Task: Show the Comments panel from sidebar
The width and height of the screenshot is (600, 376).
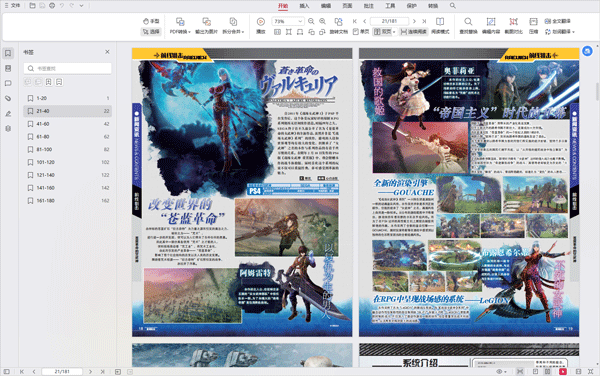Action: point(8,83)
